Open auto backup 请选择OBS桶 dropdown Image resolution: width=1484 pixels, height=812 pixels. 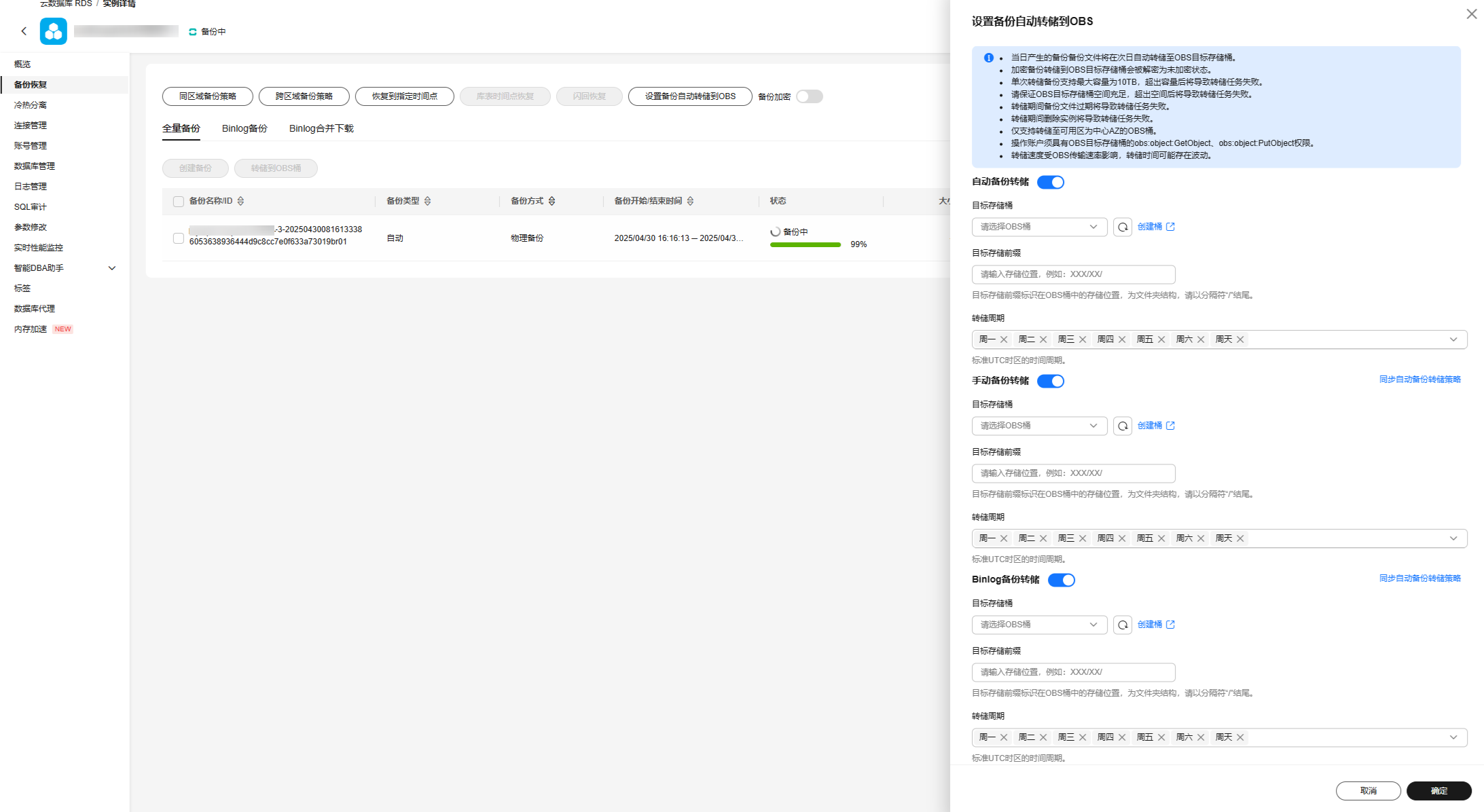(x=1039, y=227)
